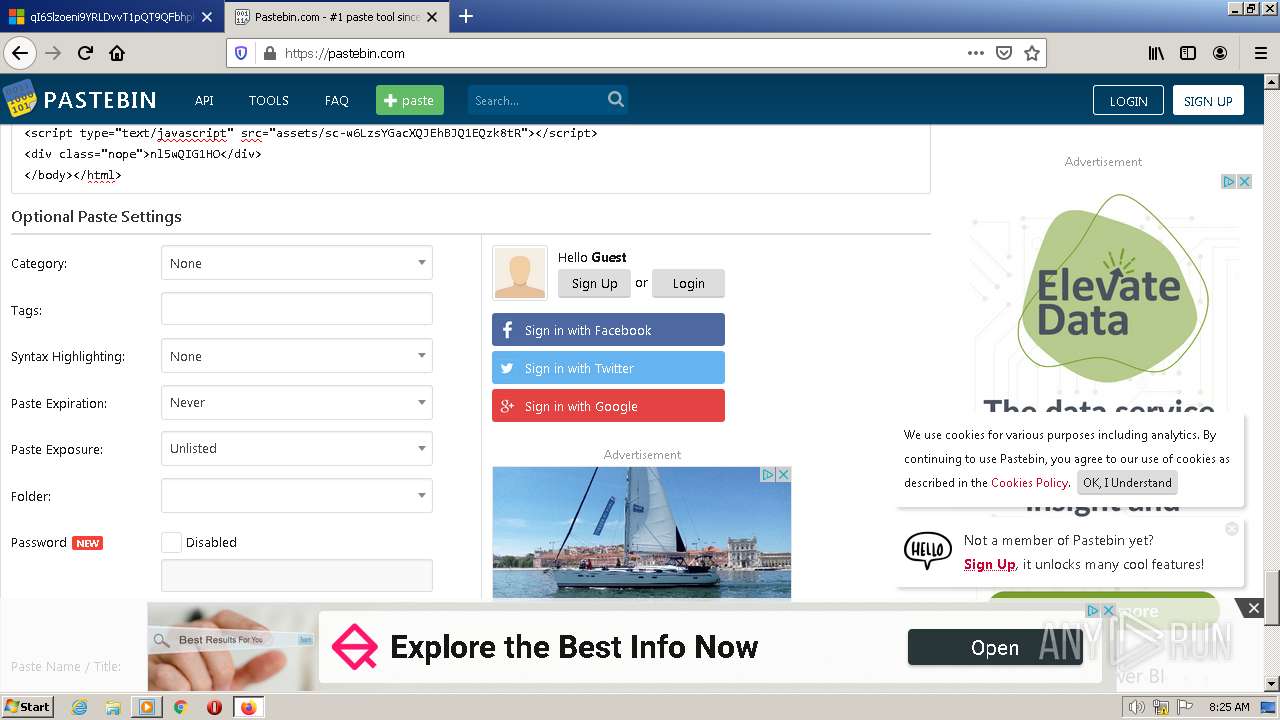Screen dimensions: 1280x720
Task: Open the Firefox hamburger menu
Action: point(1260,53)
